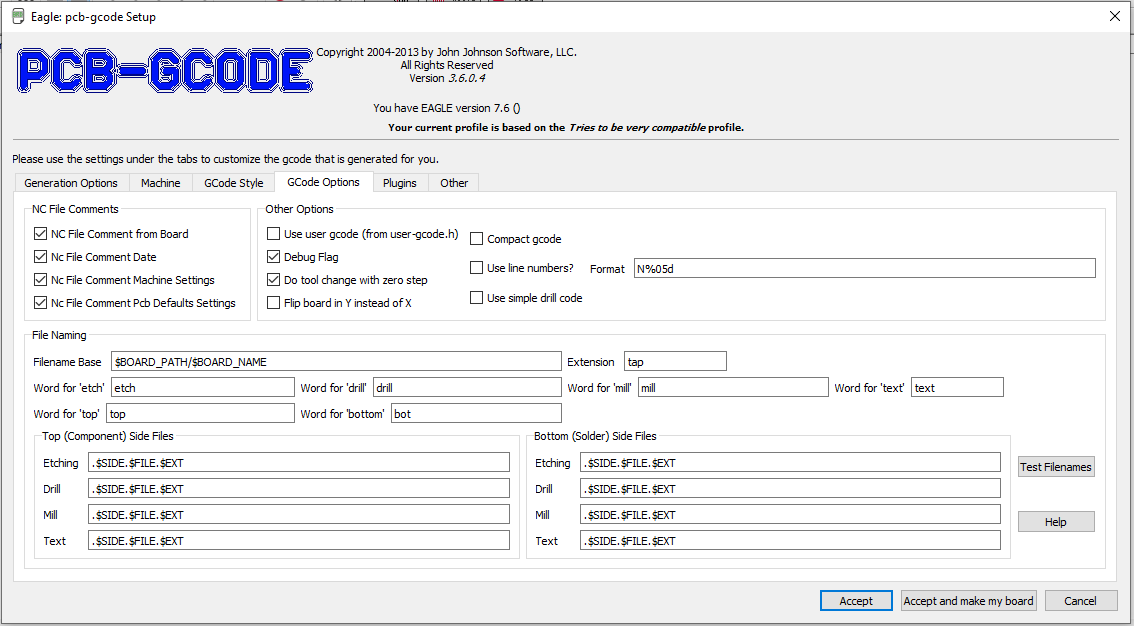Click Bottom Side Etching filename field
Screen dimensions: 1134x626
pyautogui.click(x=790, y=463)
